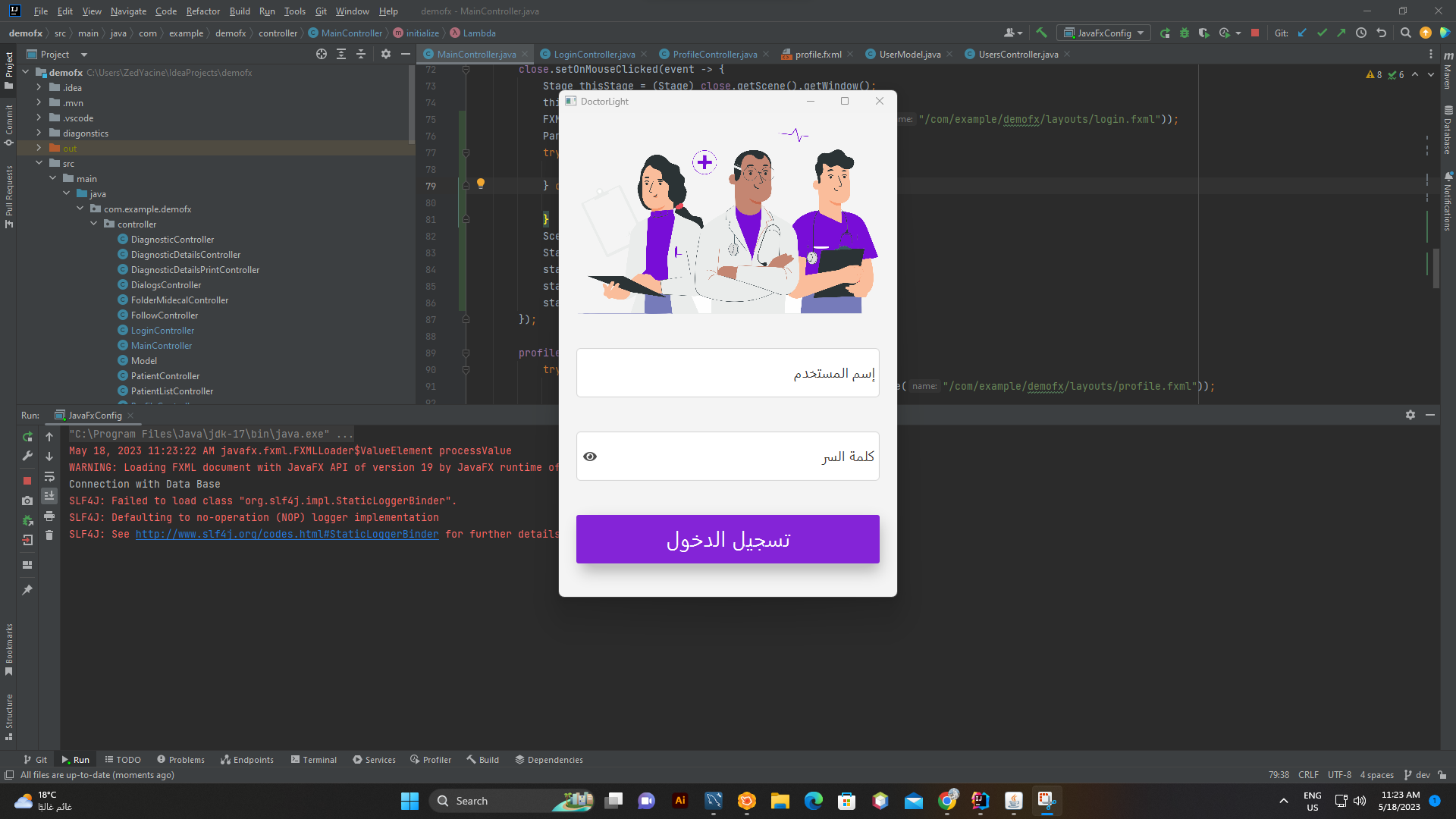Expand the out folder in project tree
Viewport: 1456px width, 819px height.
click(39, 149)
